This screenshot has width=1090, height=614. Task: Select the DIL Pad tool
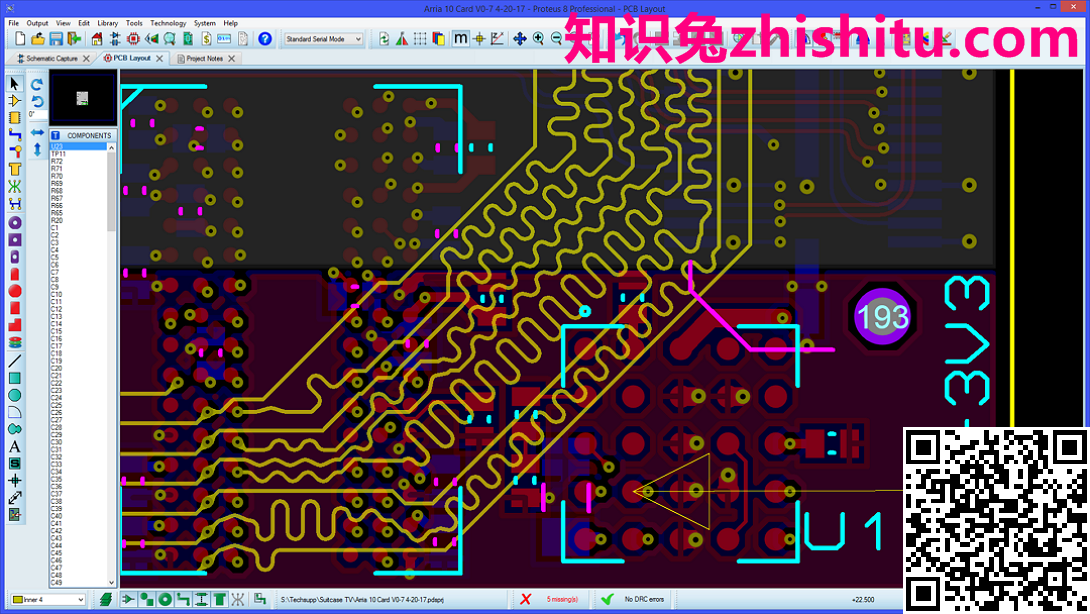[14, 257]
